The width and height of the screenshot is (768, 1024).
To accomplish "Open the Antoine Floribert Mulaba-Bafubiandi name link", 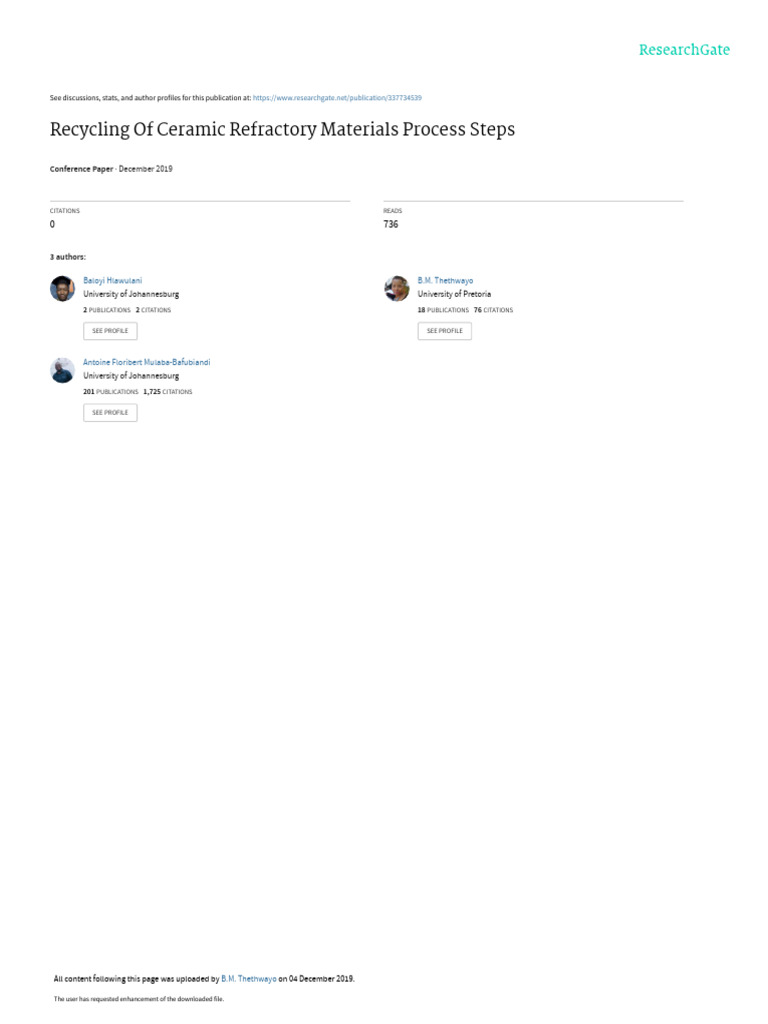I will coord(146,362).
